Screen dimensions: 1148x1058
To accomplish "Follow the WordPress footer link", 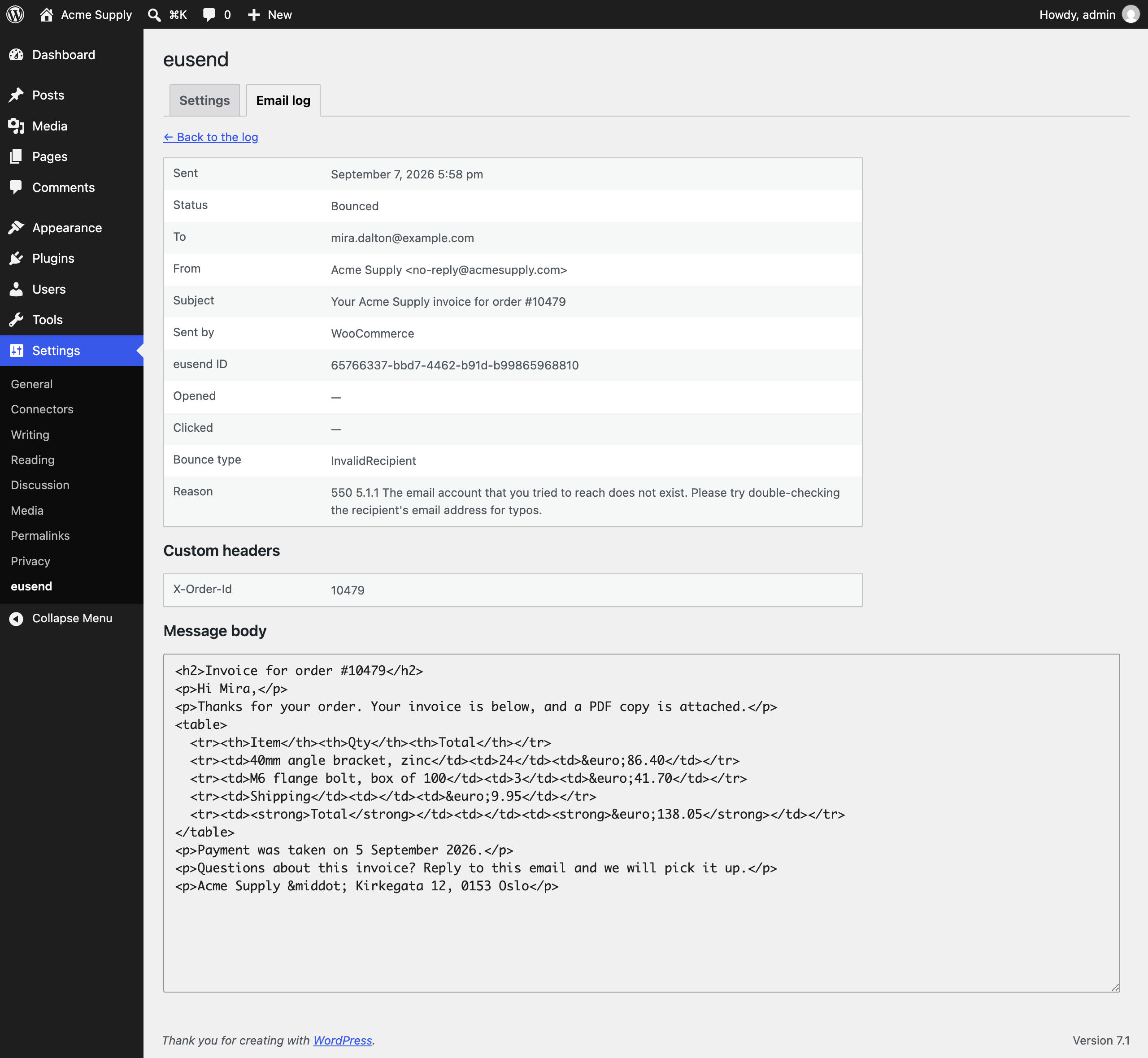I will point(343,1040).
